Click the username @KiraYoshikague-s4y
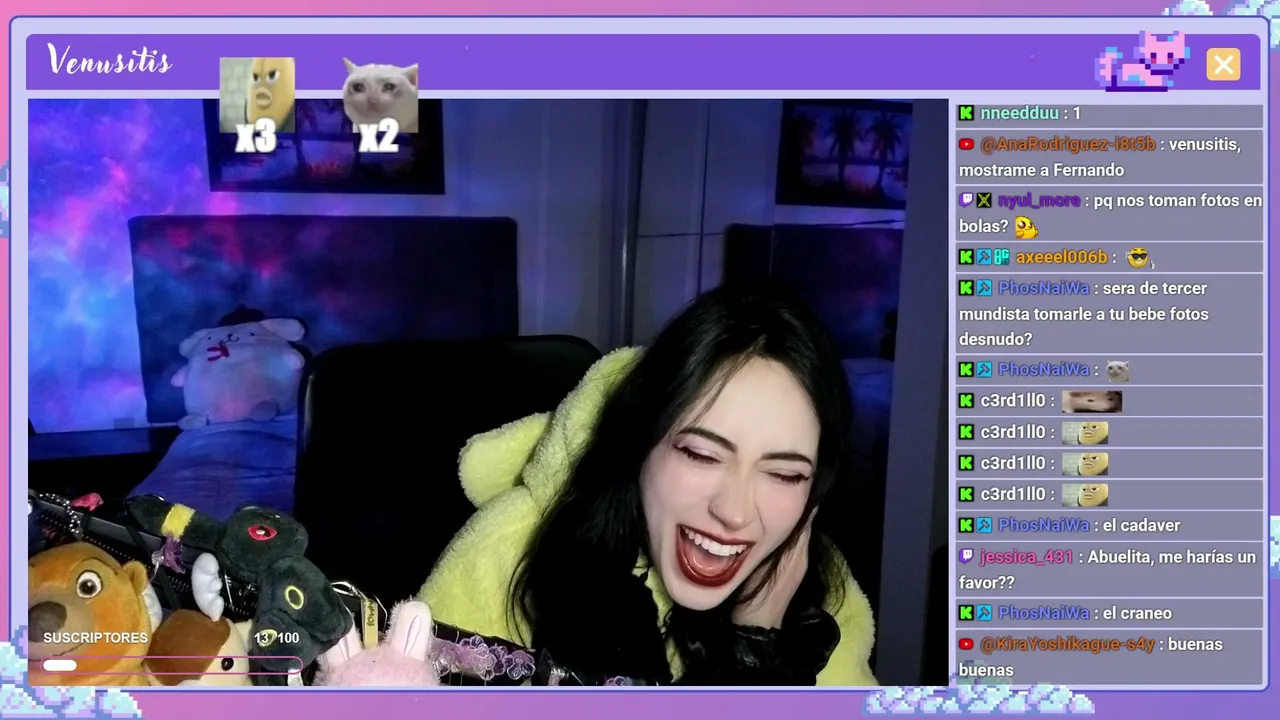The image size is (1280, 720). tap(1067, 644)
